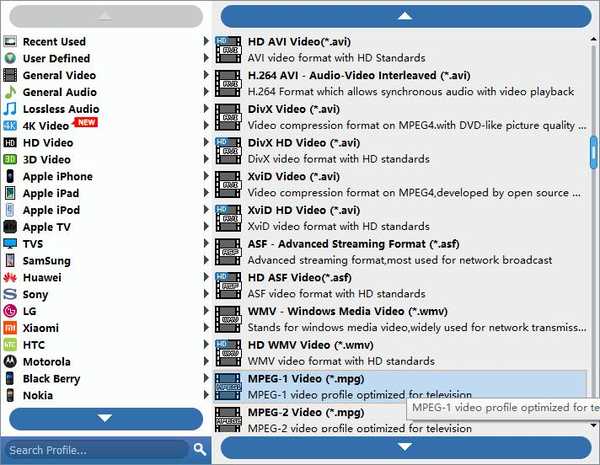Click the Recent Used category icon
Image resolution: width=600 pixels, height=465 pixels.
(10, 41)
